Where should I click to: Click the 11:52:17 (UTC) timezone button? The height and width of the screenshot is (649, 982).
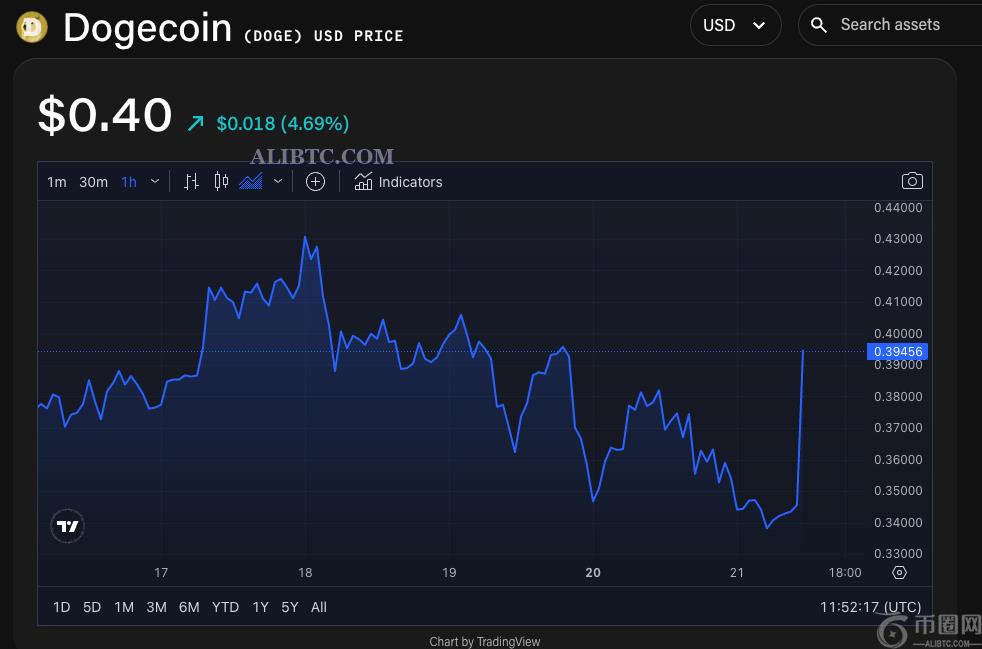pyautogui.click(x=871, y=607)
